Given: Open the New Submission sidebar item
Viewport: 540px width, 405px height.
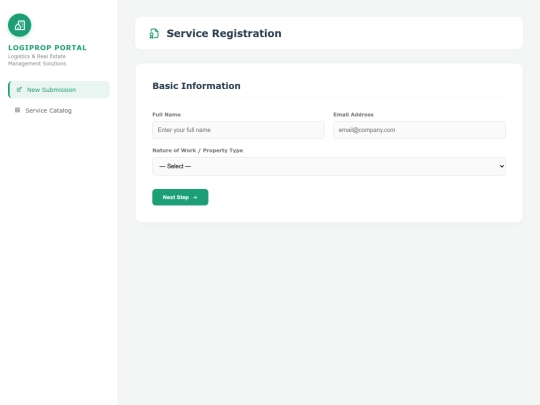Looking at the screenshot, I should tap(59, 90).
